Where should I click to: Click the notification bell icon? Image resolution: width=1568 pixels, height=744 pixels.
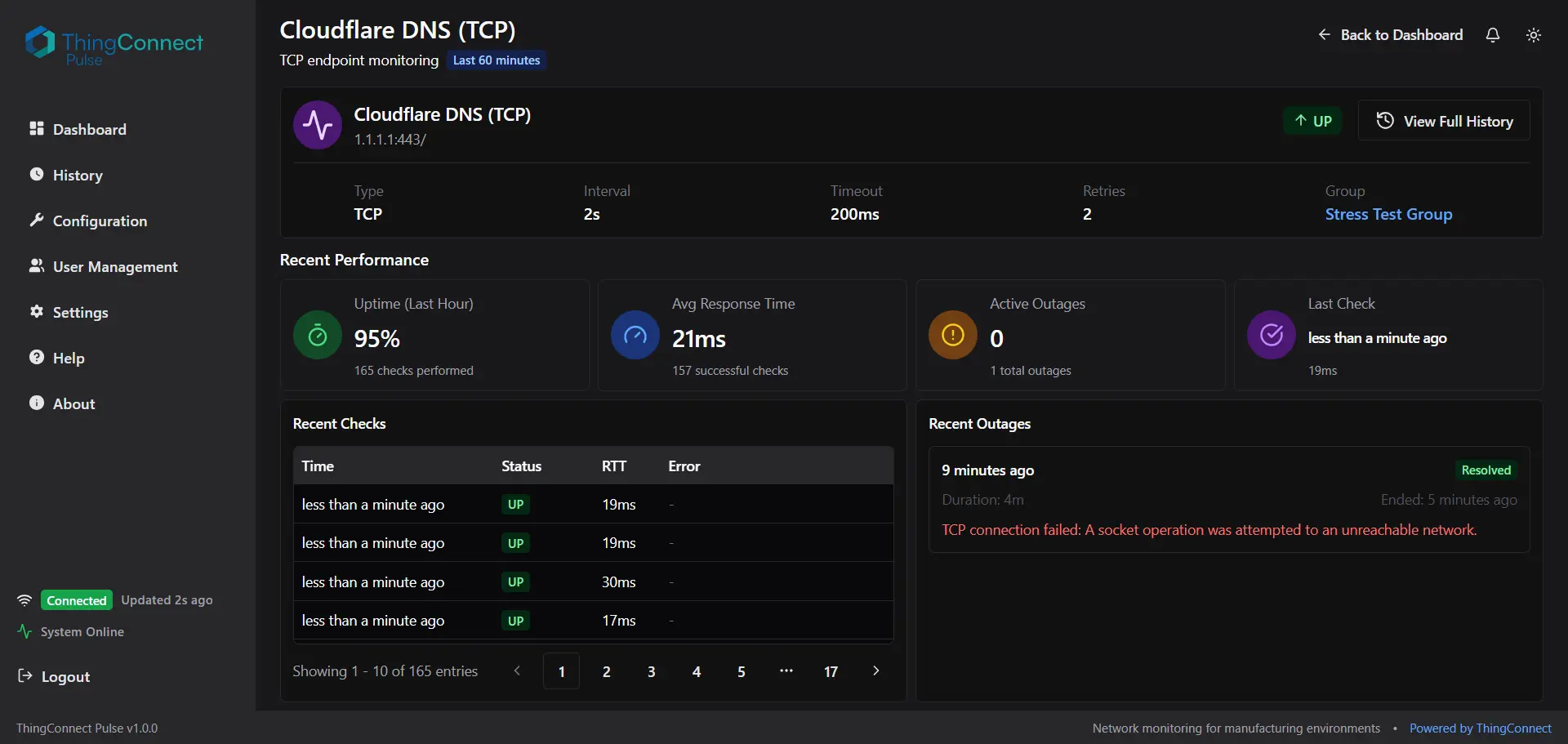(1492, 35)
